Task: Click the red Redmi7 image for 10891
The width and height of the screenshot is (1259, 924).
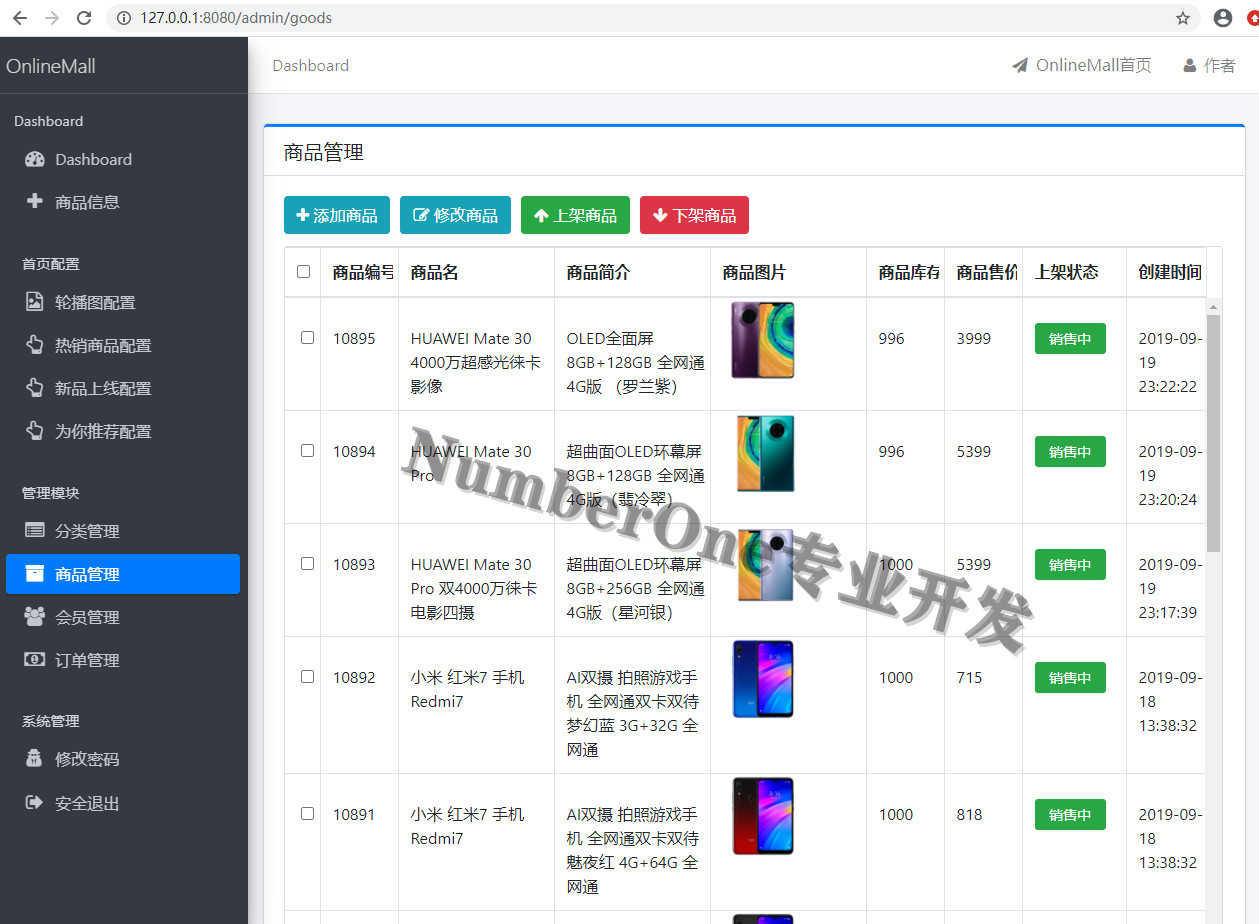Action: pyautogui.click(x=762, y=816)
